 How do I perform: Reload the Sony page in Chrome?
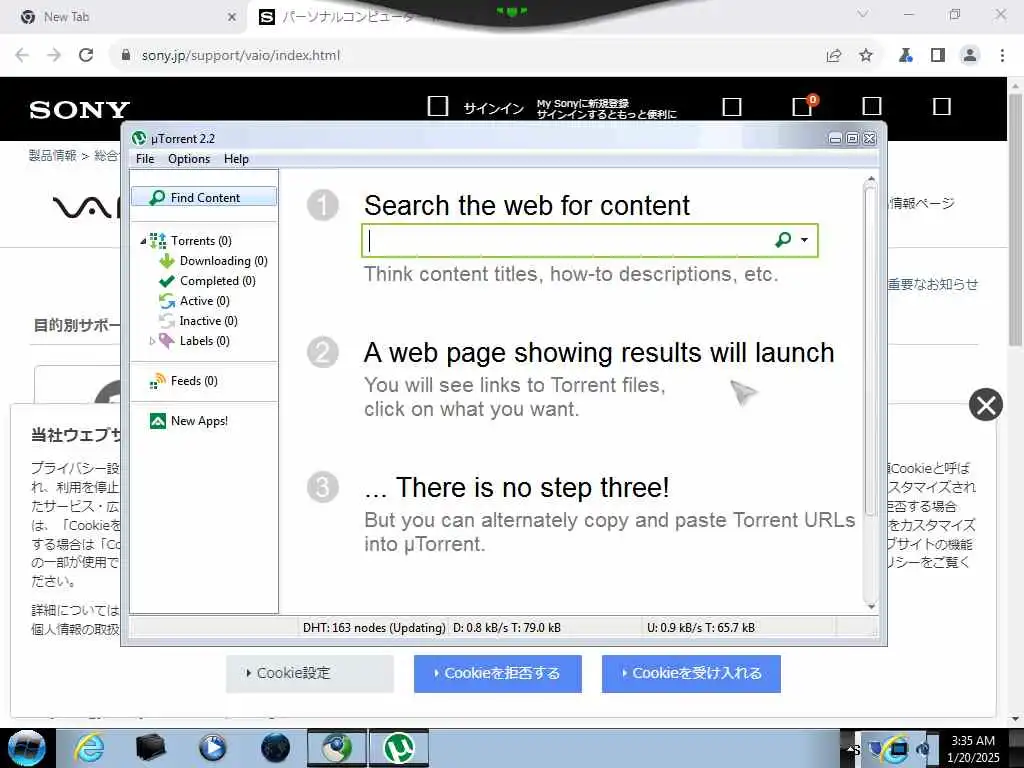86,56
